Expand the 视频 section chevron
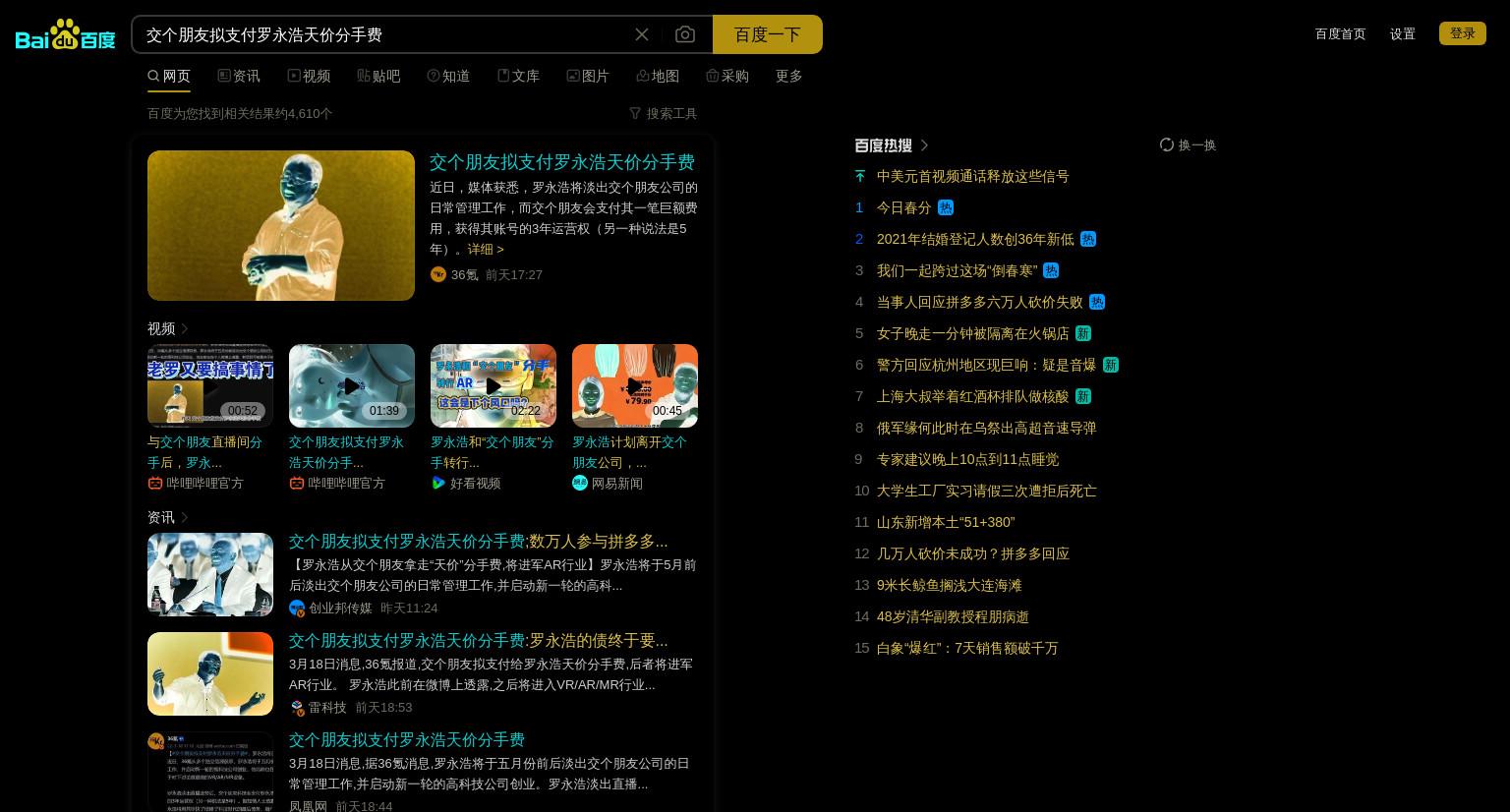The height and width of the screenshot is (812, 1510). (185, 328)
